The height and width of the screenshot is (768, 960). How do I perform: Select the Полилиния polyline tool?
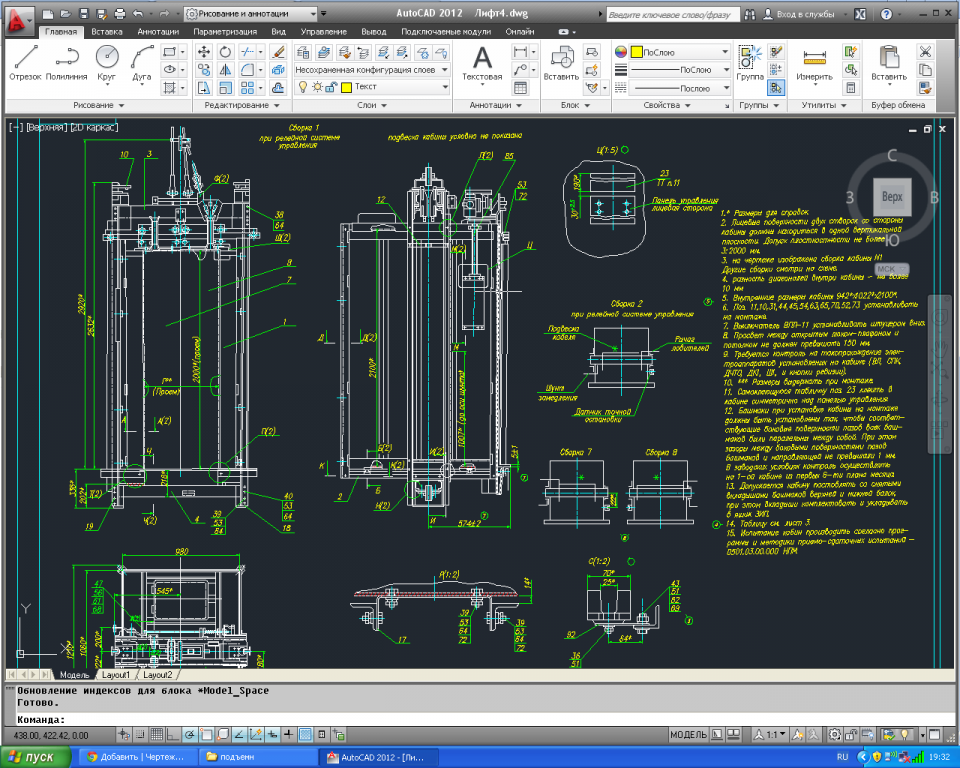tap(66, 63)
